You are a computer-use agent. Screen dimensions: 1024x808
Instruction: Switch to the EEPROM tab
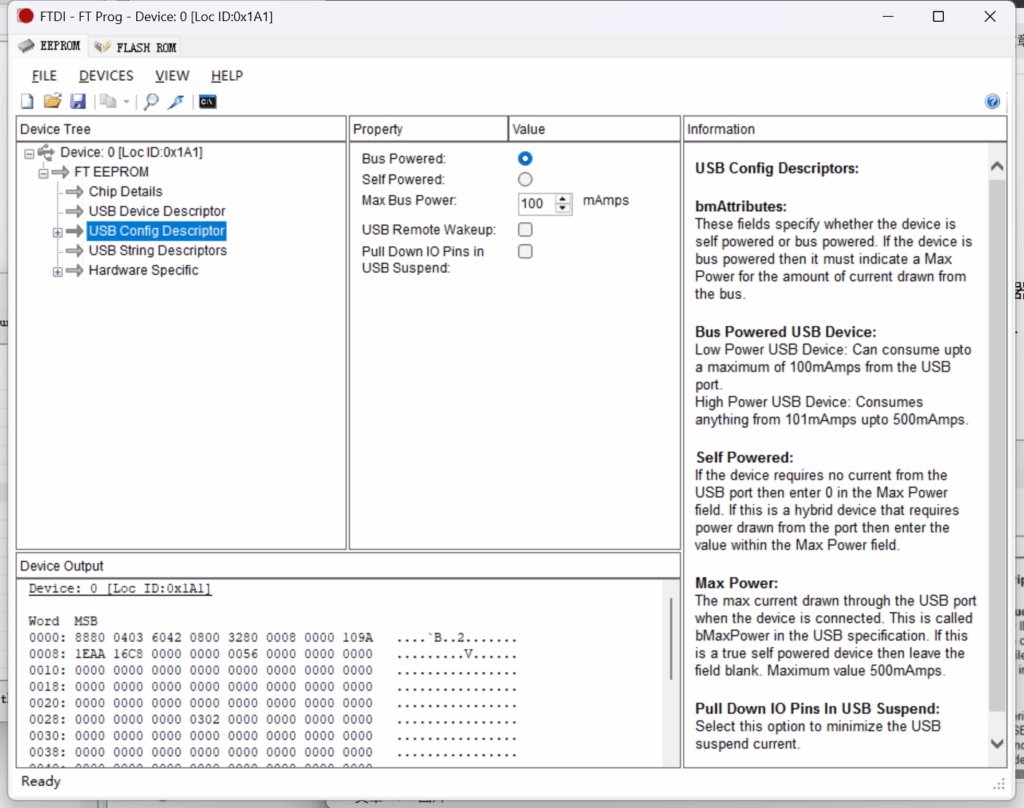[50, 46]
